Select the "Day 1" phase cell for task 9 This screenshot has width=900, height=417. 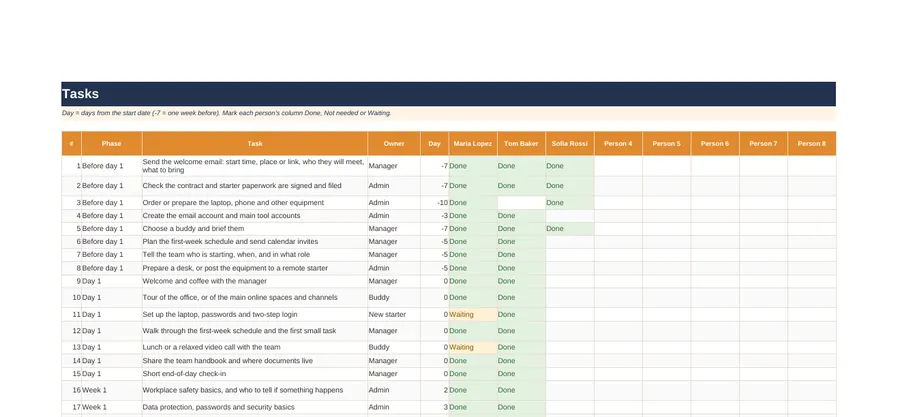[111, 281]
